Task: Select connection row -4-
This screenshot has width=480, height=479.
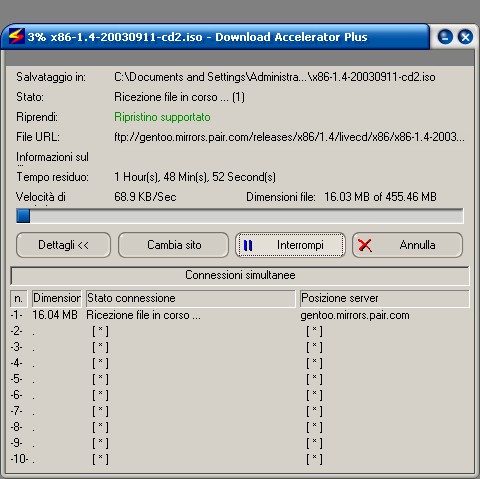Action: pos(16,363)
